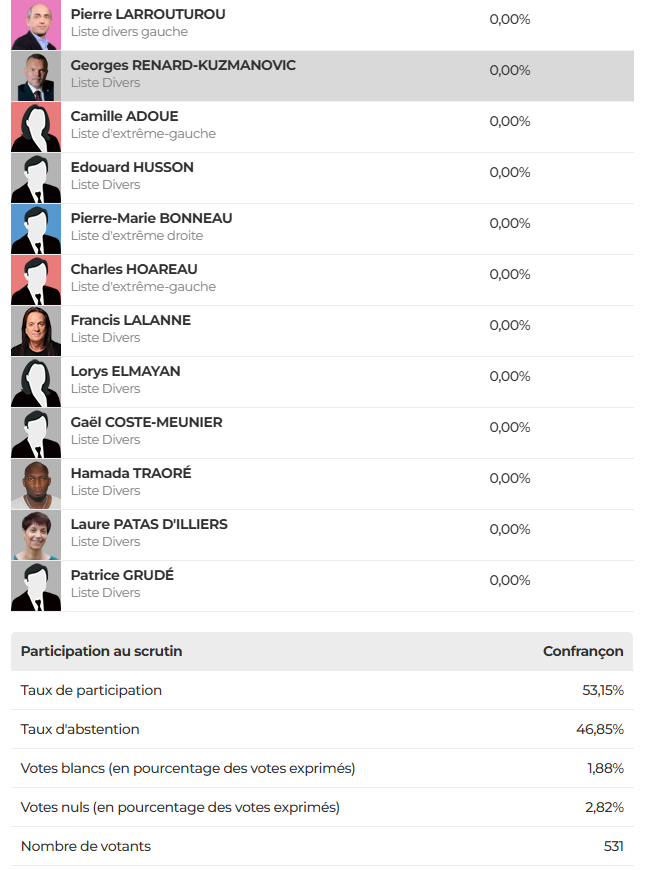The height and width of the screenshot is (870, 648).
Task: Click the Participation au scrutin header
Action: pyautogui.click(x=102, y=651)
